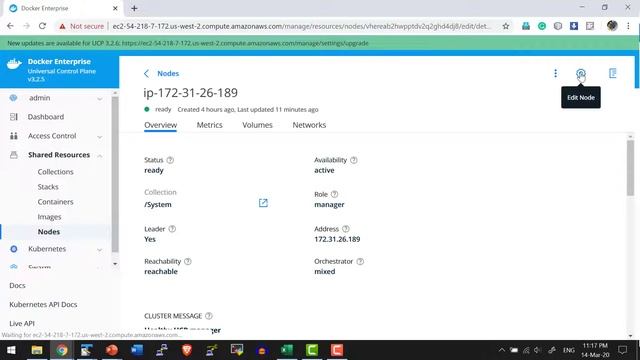
Task: Open the System collection external link icon
Action: pyautogui.click(x=263, y=203)
